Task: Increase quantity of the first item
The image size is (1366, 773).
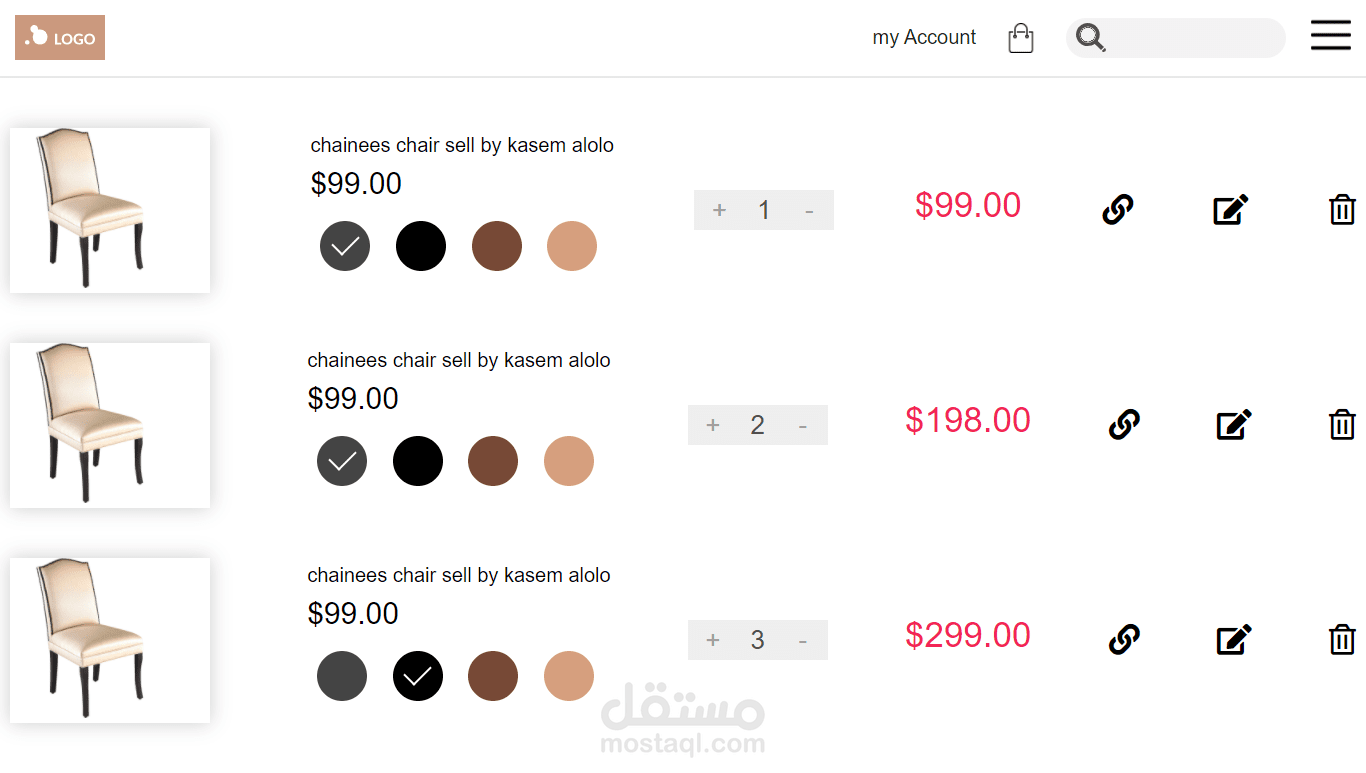Action: [719, 210]
